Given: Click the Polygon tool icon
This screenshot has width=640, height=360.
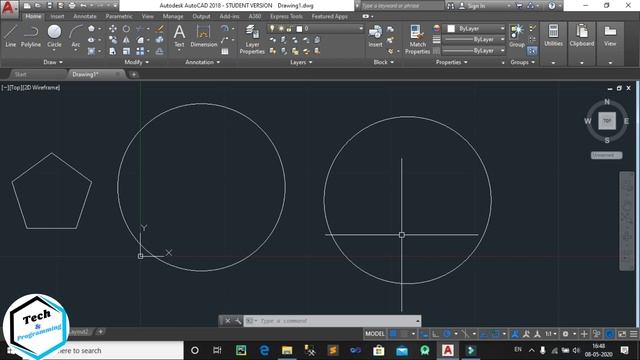Looking at the screenshot, I should click(91, 29).
